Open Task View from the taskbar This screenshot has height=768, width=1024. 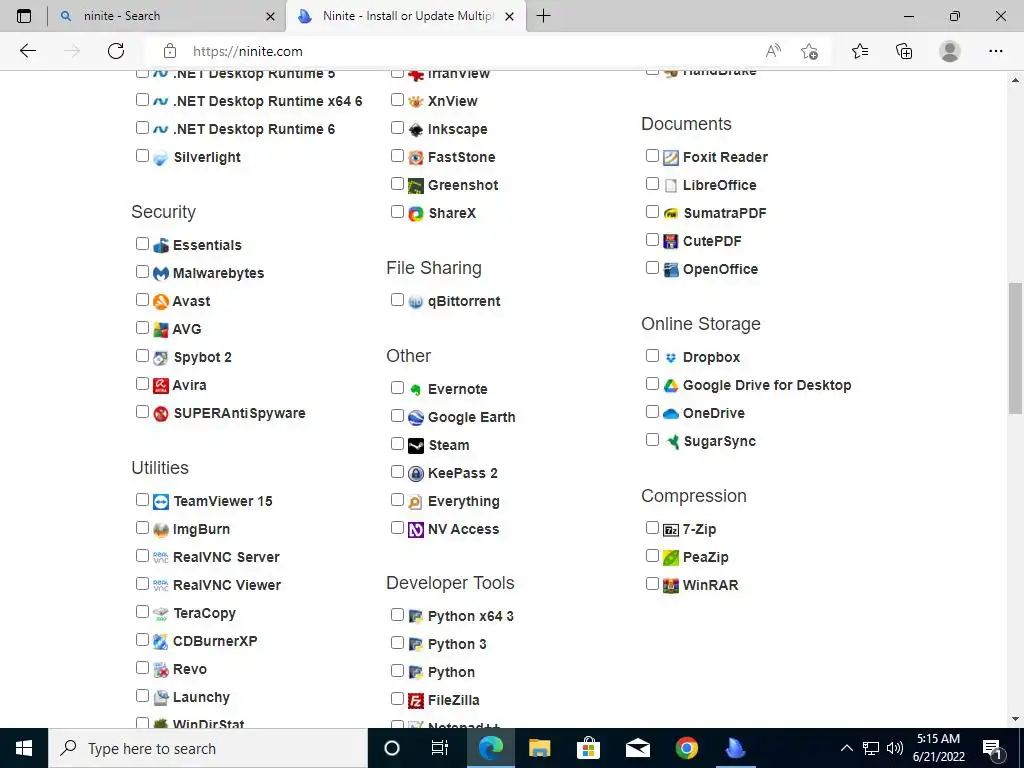(440, 748)
